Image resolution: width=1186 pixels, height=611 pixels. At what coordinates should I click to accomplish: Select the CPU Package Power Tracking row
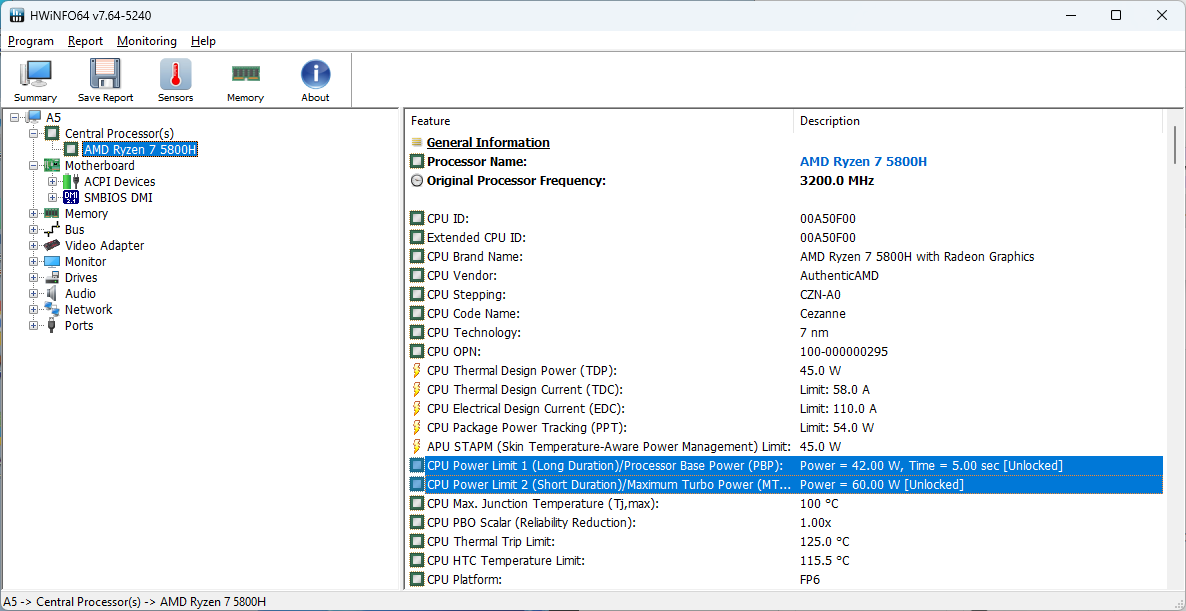click(784, 427)
